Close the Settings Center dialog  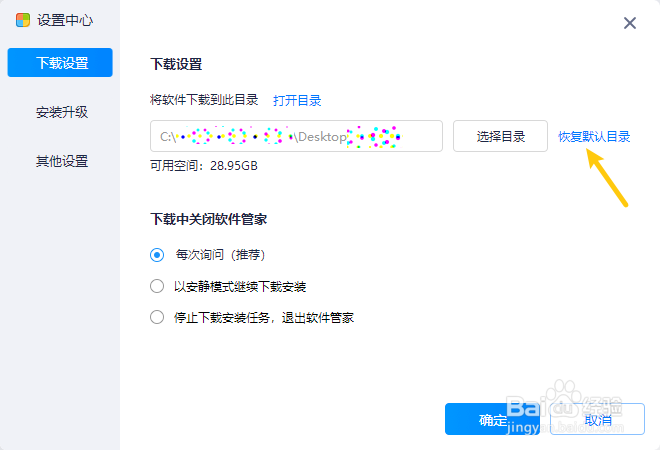(630, 23)
